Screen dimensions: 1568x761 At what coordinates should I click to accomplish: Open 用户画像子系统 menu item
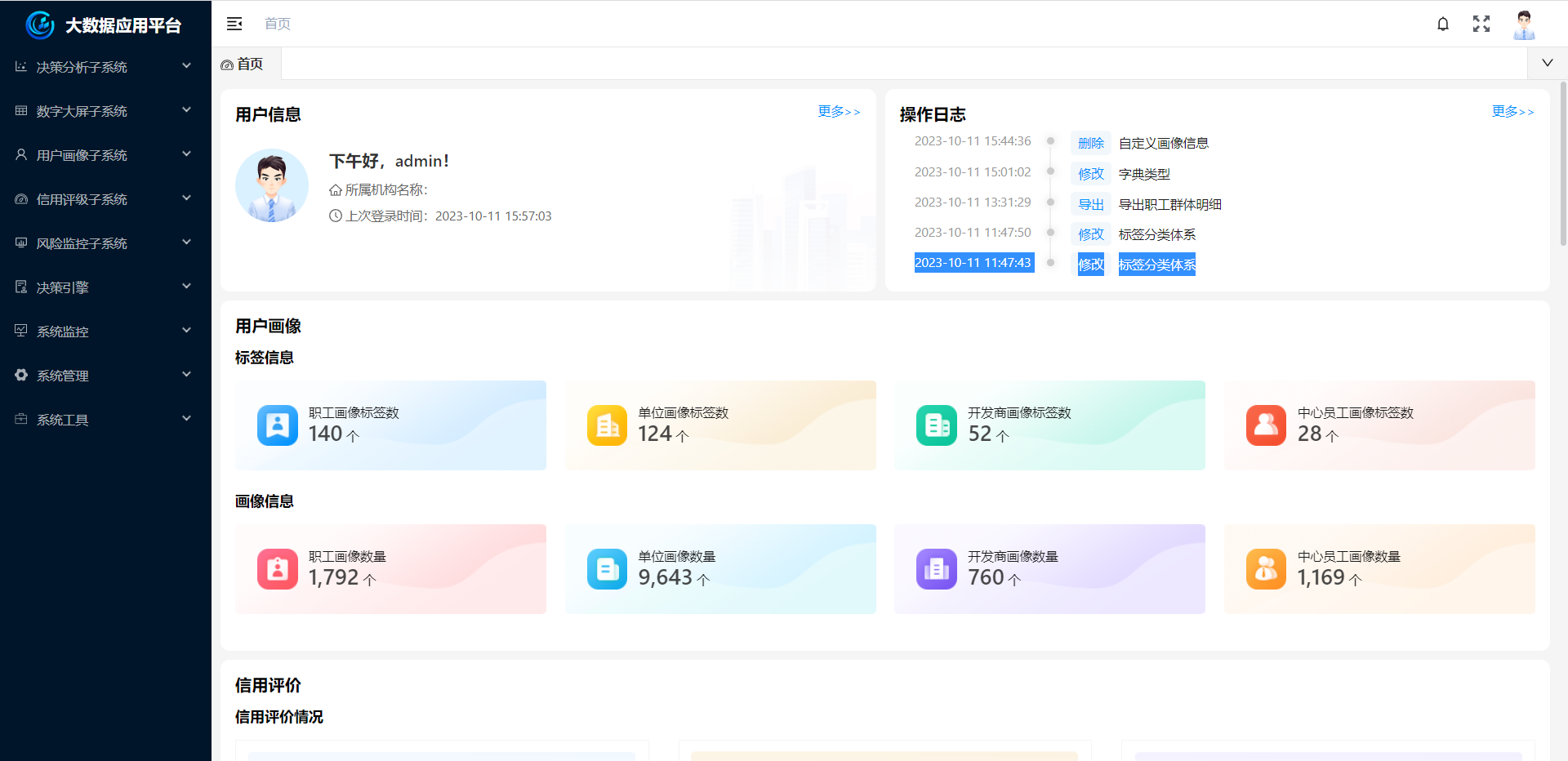(105, 154)
